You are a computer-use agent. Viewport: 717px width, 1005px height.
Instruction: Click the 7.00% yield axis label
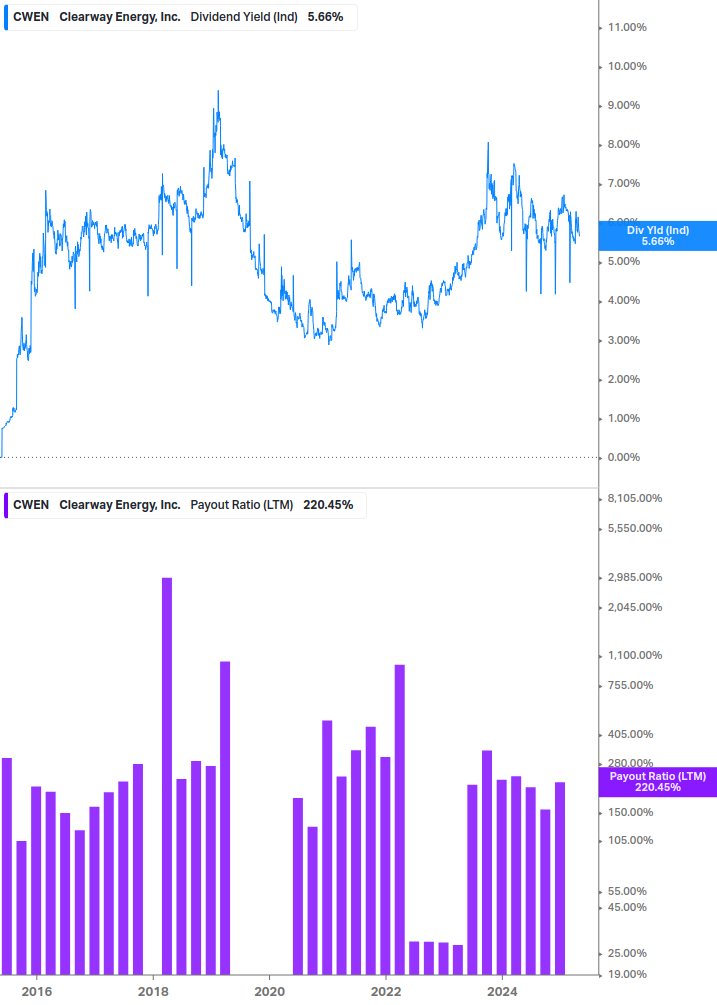(623, 183)
